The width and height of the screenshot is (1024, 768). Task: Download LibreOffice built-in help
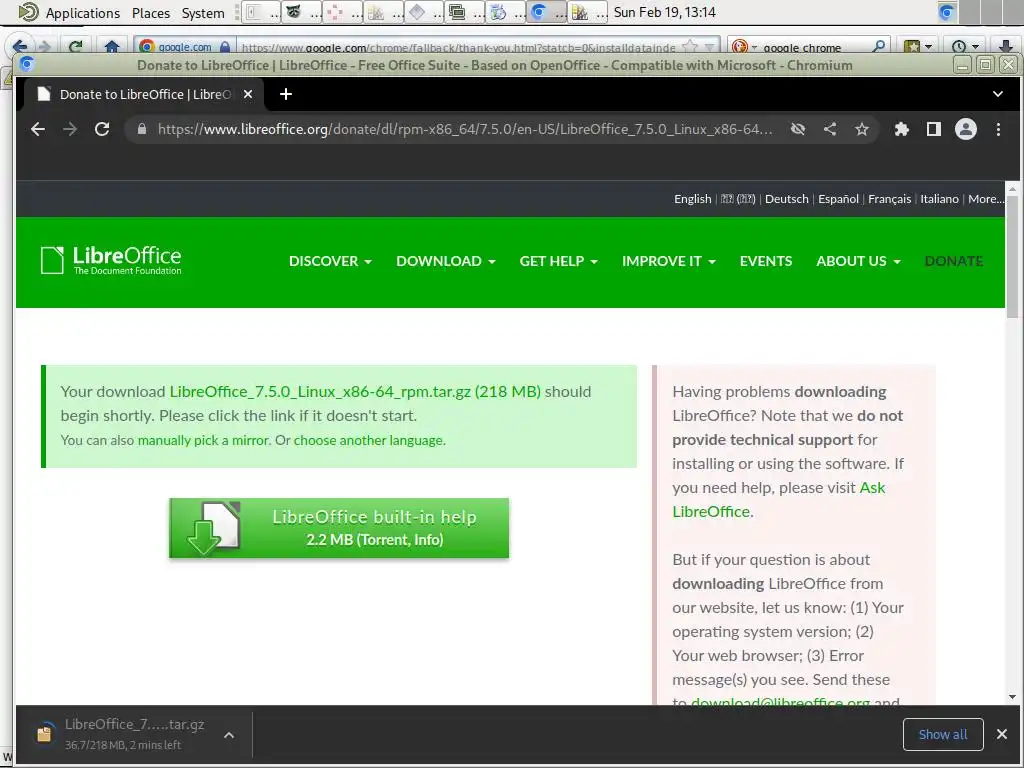coord(339,528)
